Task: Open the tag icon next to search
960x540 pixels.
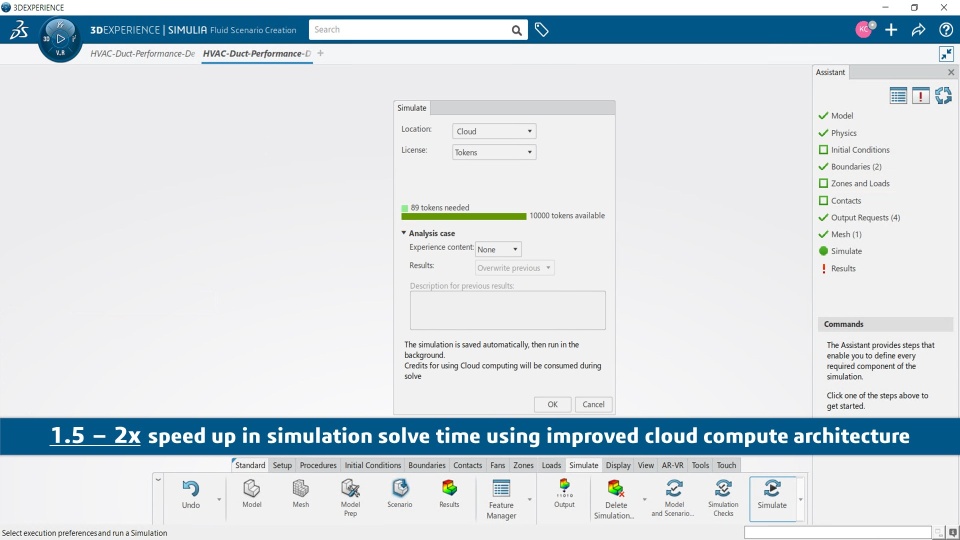Action: [541, 29]
